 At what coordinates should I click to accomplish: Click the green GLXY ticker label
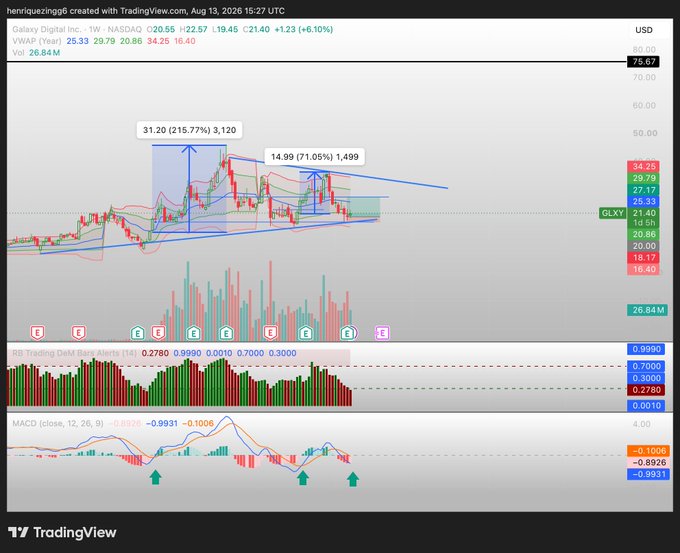point(612,213)
